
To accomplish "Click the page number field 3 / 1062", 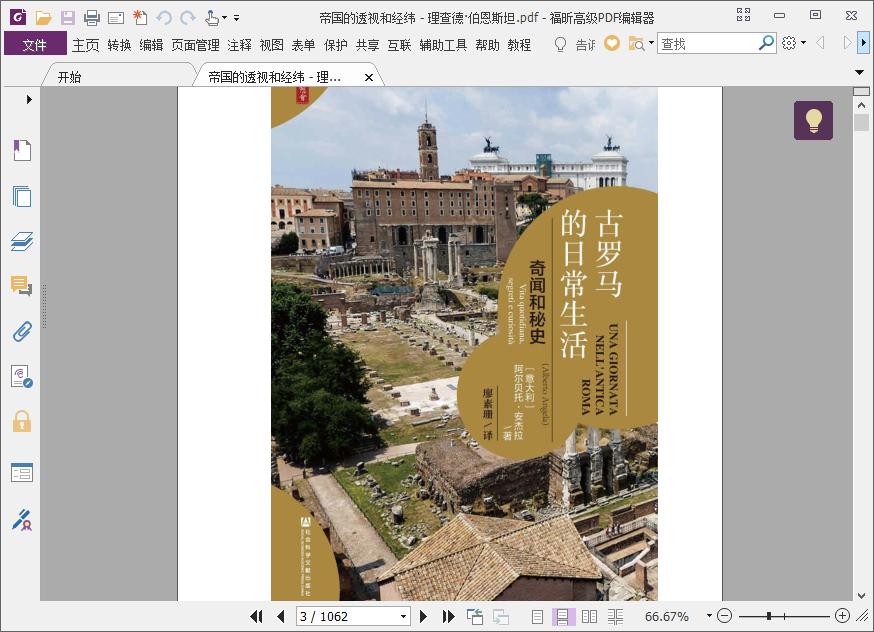I will tap(353, 616).
